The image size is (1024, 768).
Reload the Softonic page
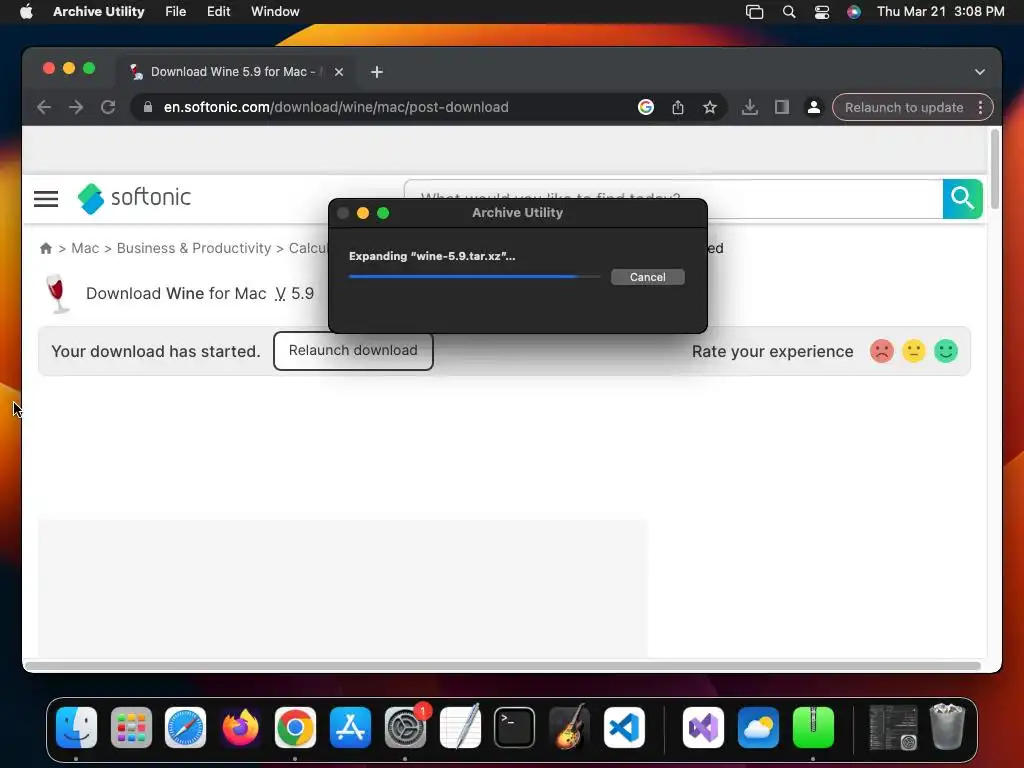coord(108,107)
